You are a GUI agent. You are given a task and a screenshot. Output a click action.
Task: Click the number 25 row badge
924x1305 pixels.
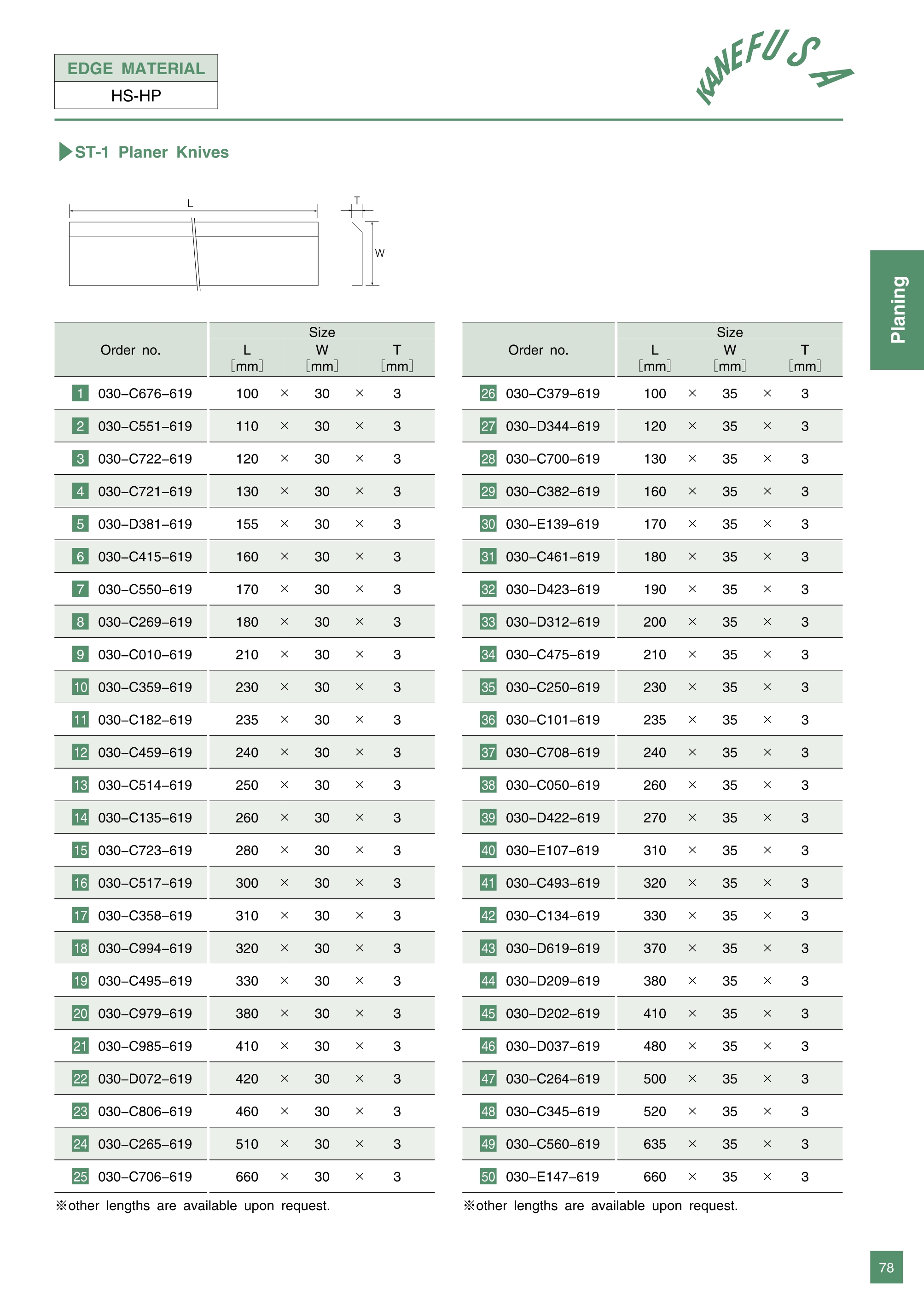80,1177
